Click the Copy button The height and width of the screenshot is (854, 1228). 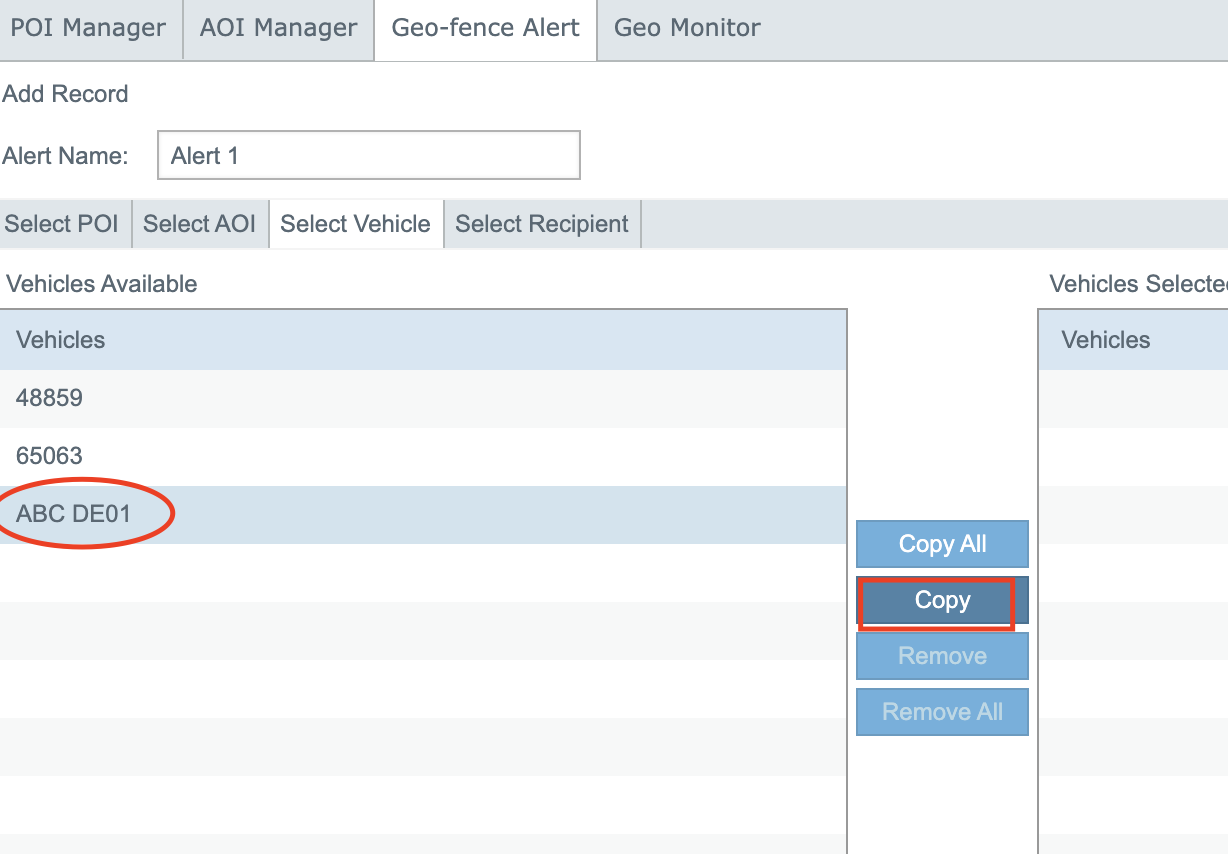[x=942, y=600]
